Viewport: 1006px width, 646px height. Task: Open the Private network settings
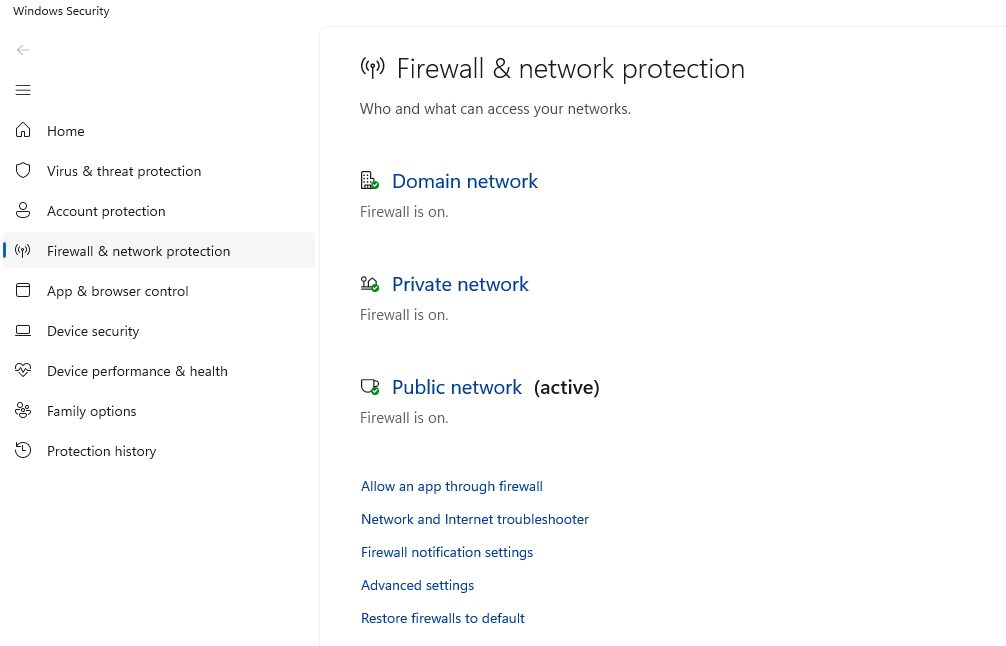(460, 284)
